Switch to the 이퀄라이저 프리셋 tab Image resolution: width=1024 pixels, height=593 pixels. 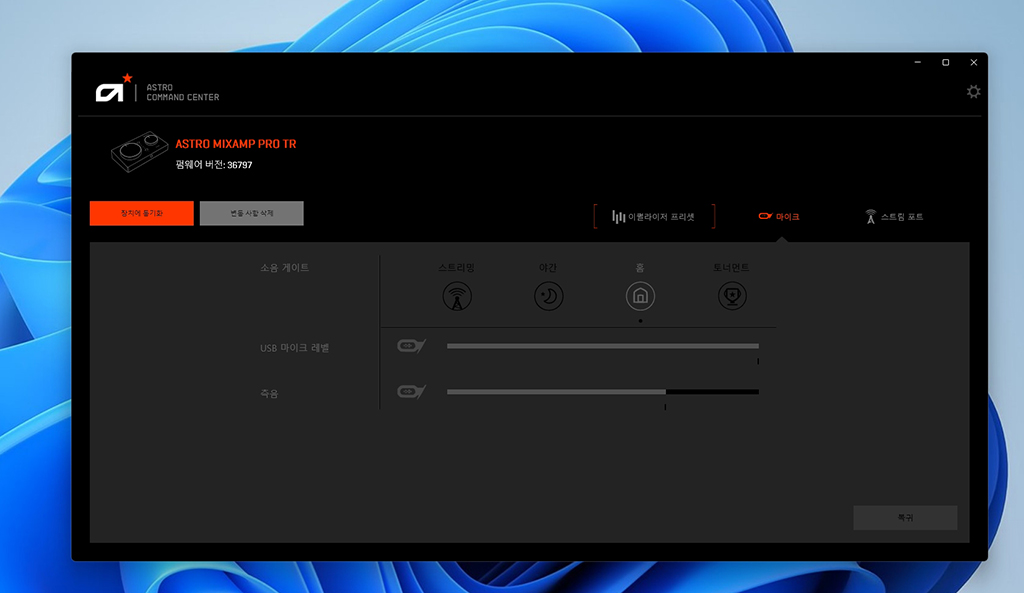654,217
